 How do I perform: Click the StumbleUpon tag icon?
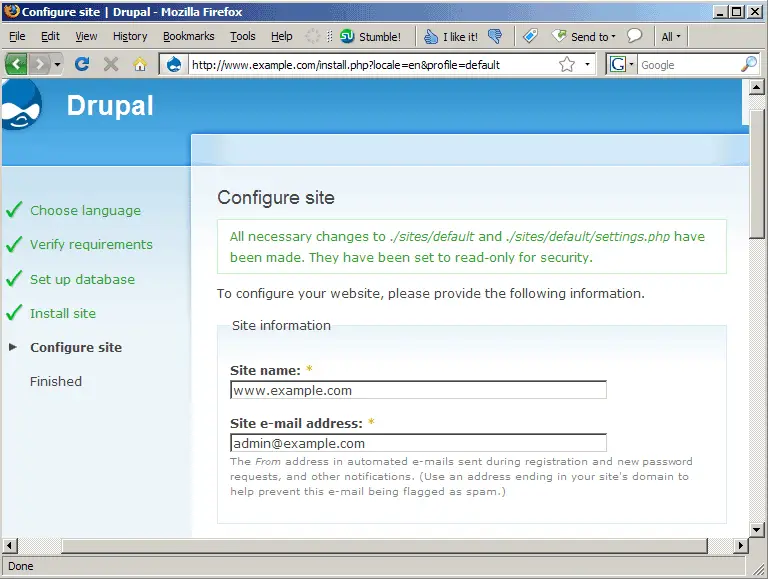[530, 36]
